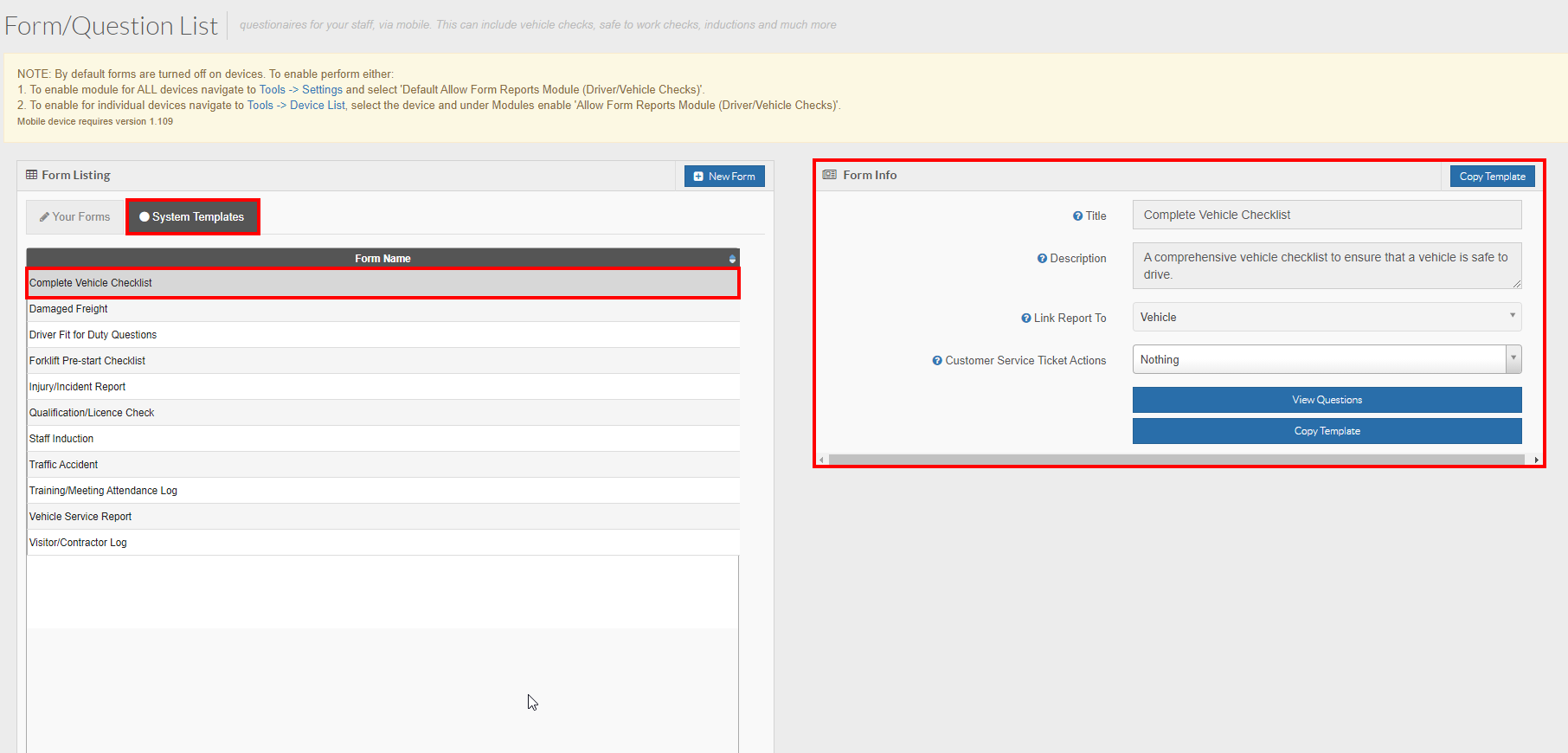Open the Customer Service Ticket Actions dropdown

[1327, 359]
